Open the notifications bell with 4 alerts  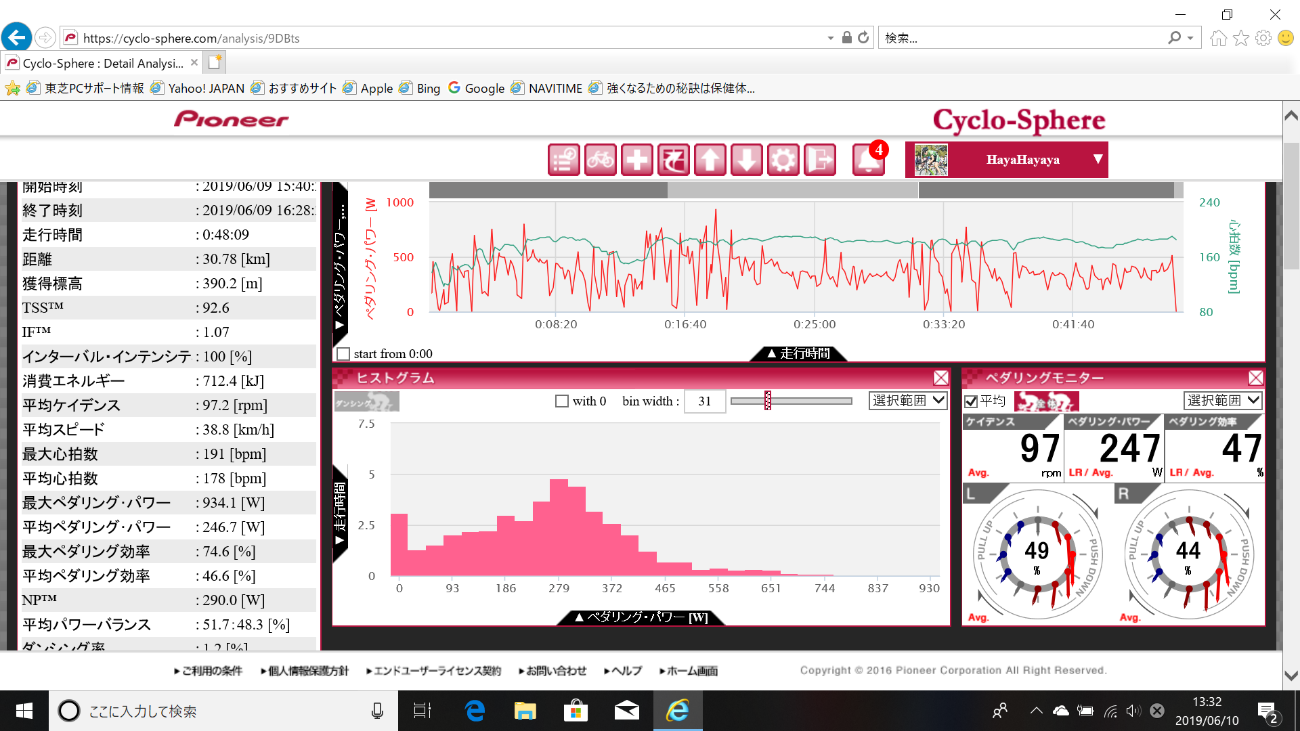tap(867, 160)
